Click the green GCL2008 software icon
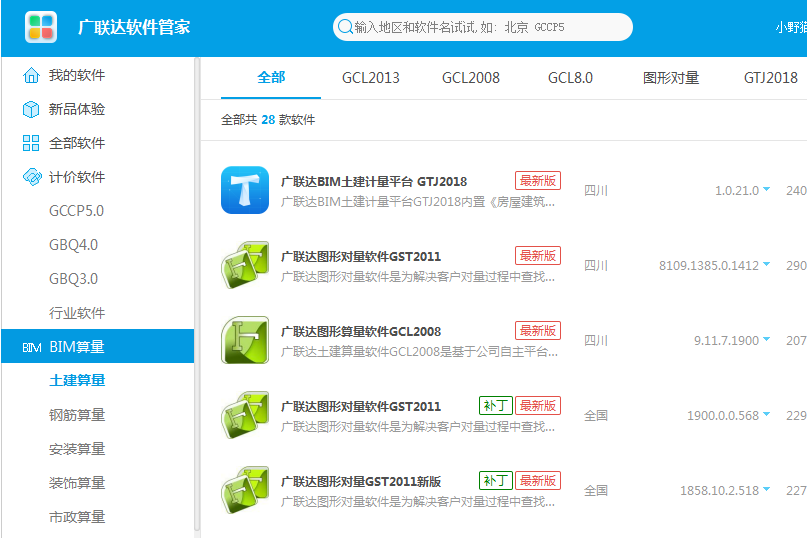This screenshot has height=538, width=807. tap(245, 340)
